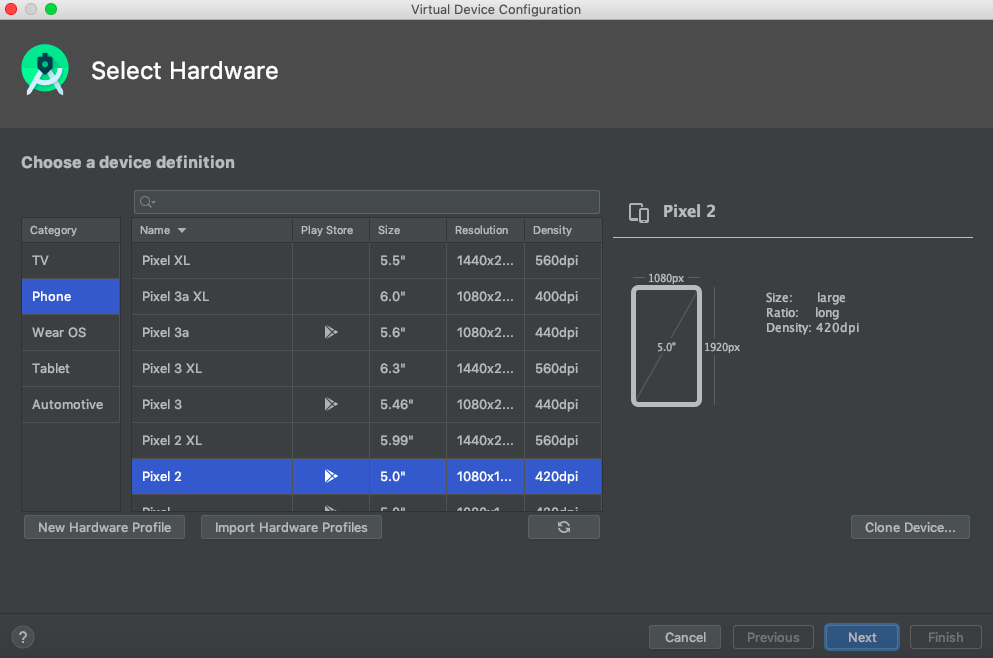This screenshot has width=993, height=658.
Task: Click the search magnifier icon
Action: click(x=147, y=202)
